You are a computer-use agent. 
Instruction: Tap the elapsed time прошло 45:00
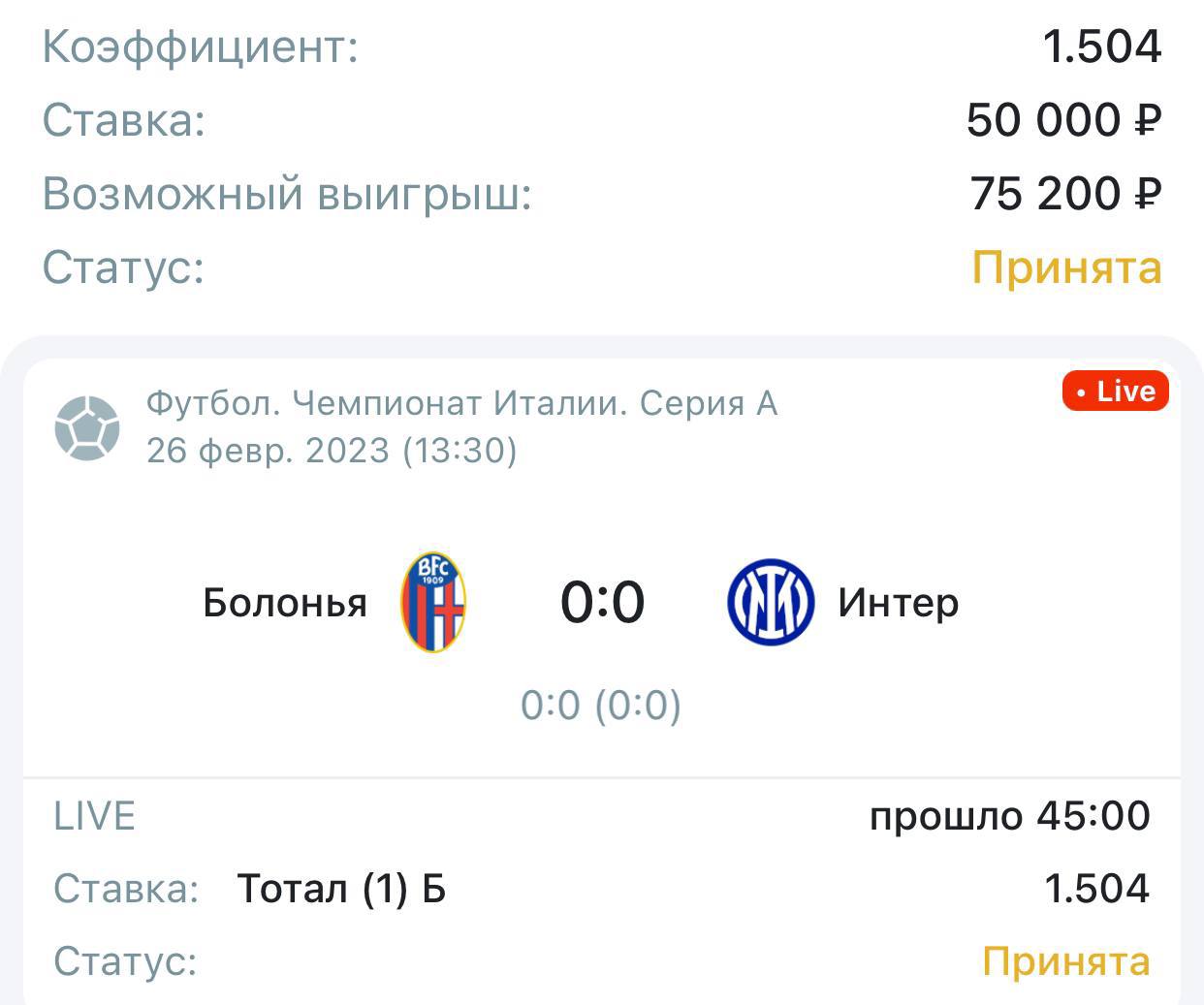pos(1009,816)
